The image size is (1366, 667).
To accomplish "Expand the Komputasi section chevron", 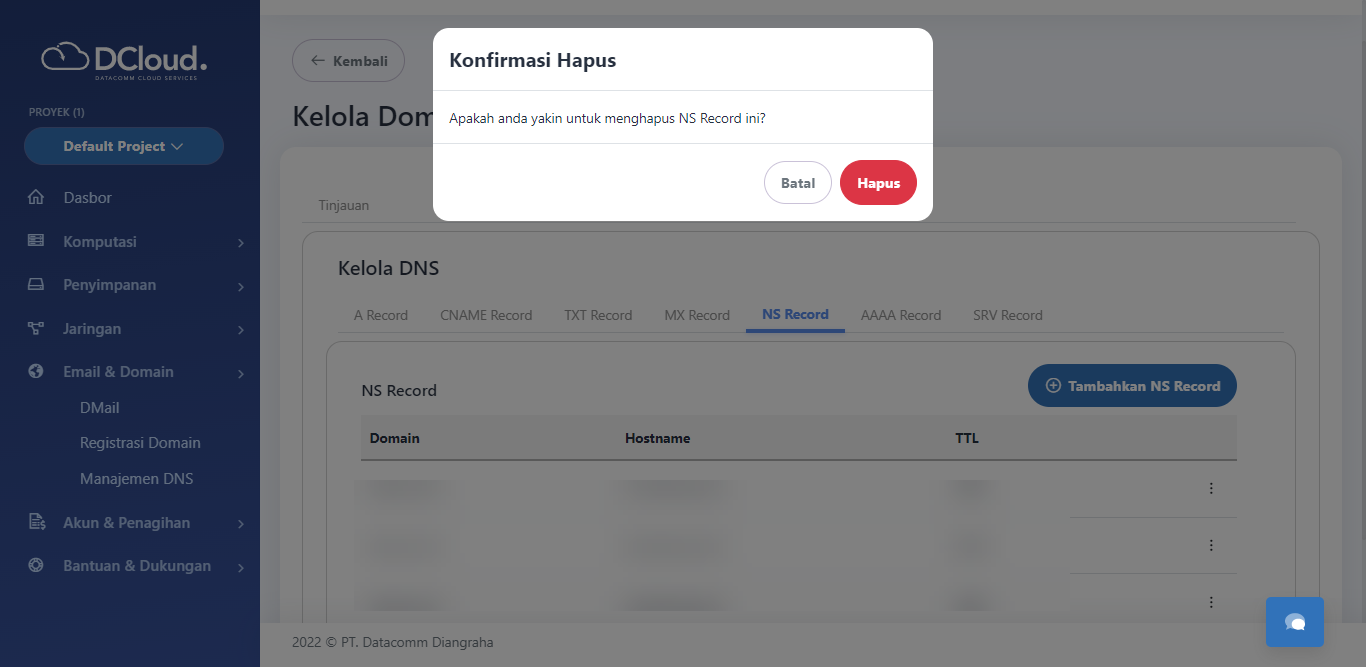I will pyautogui.click(x=240, y=241).
